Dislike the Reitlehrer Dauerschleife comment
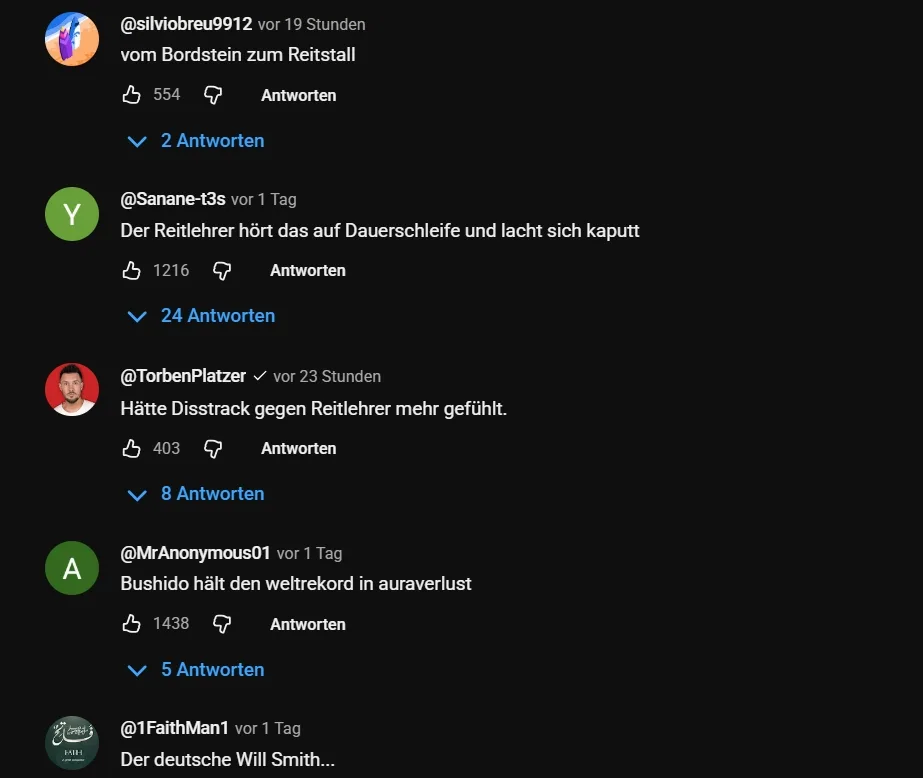Viewport: 923px width, 778px height. click(222, 270)
